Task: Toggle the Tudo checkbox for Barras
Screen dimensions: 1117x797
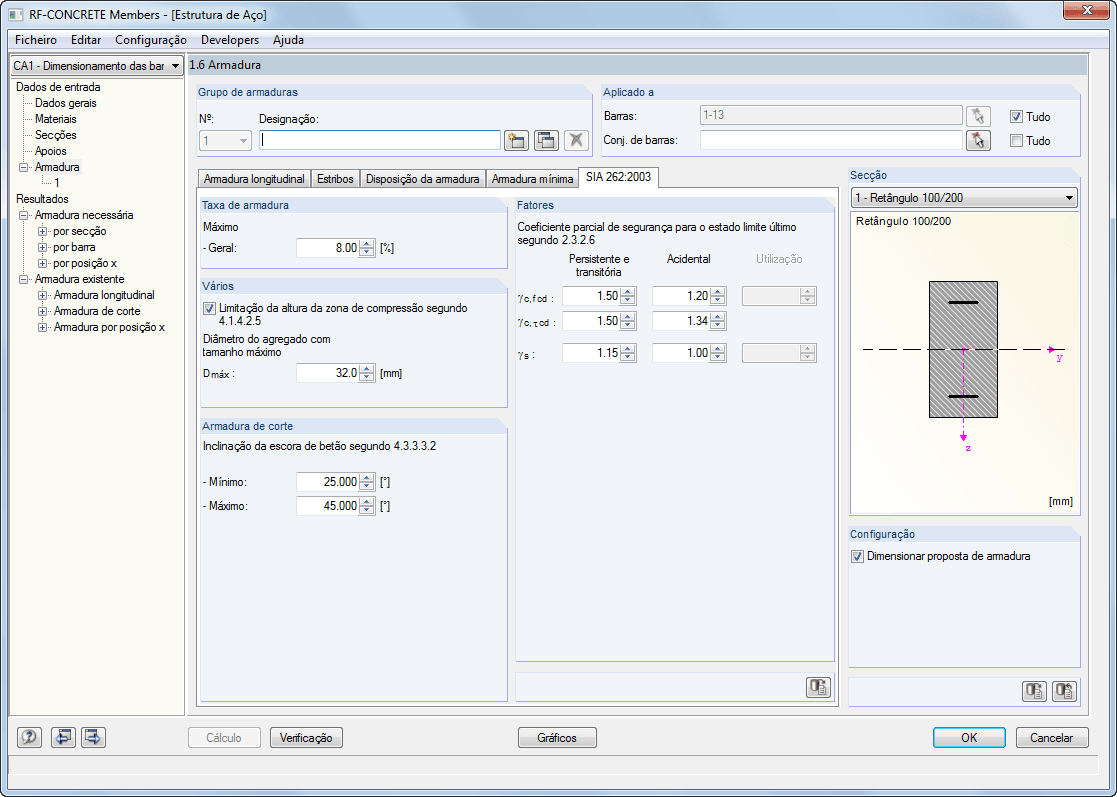Action: [1017, 117]
